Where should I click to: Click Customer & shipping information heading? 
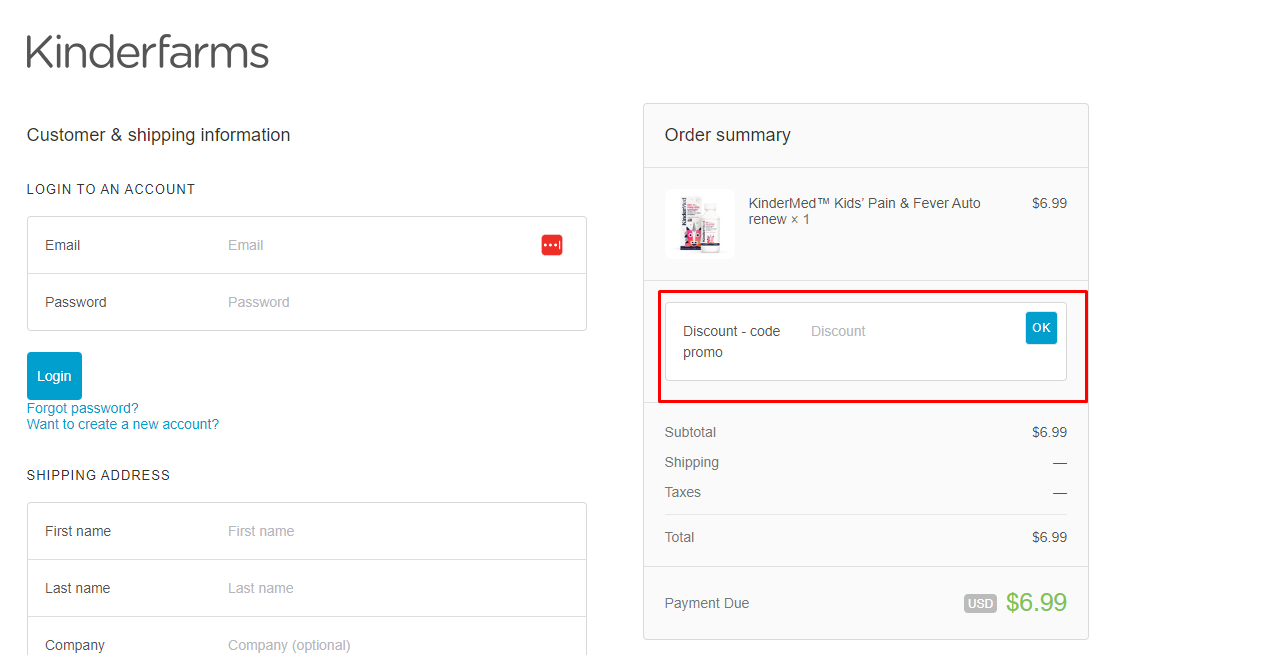pyautogui.click(x=159, y=135)
